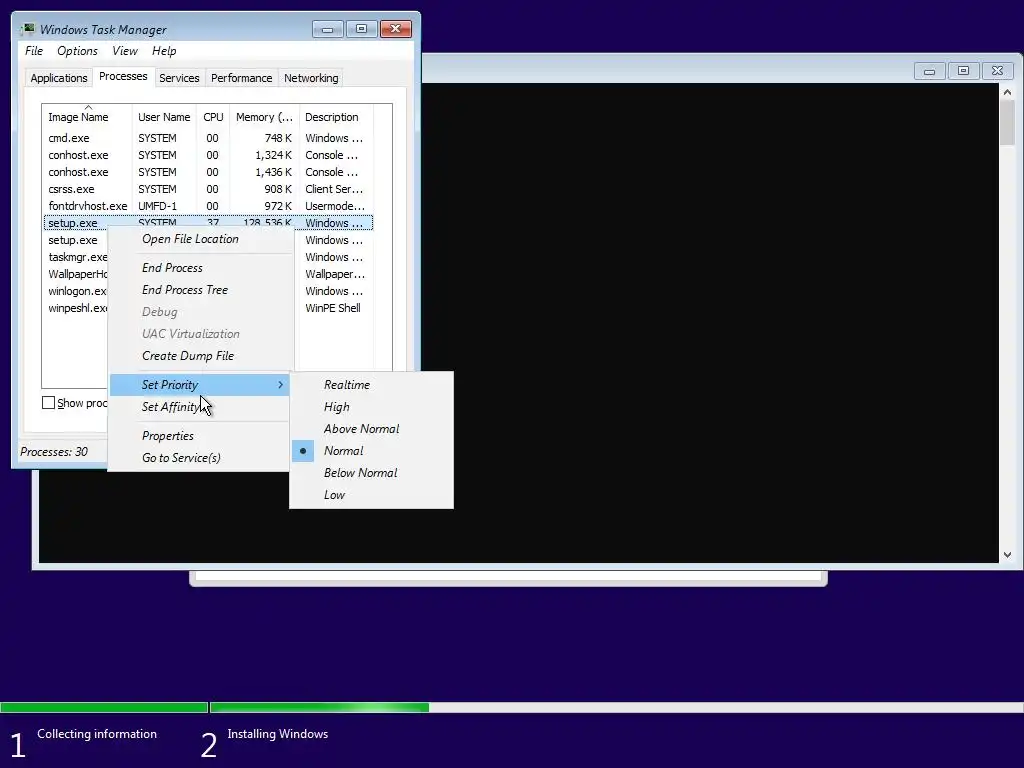
Task: Sort by Description column header
Action: point(336,117)
